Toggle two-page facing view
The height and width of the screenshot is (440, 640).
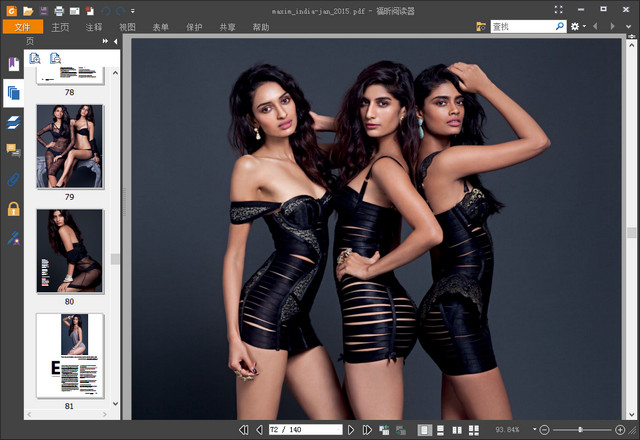[x=457, y=430]
